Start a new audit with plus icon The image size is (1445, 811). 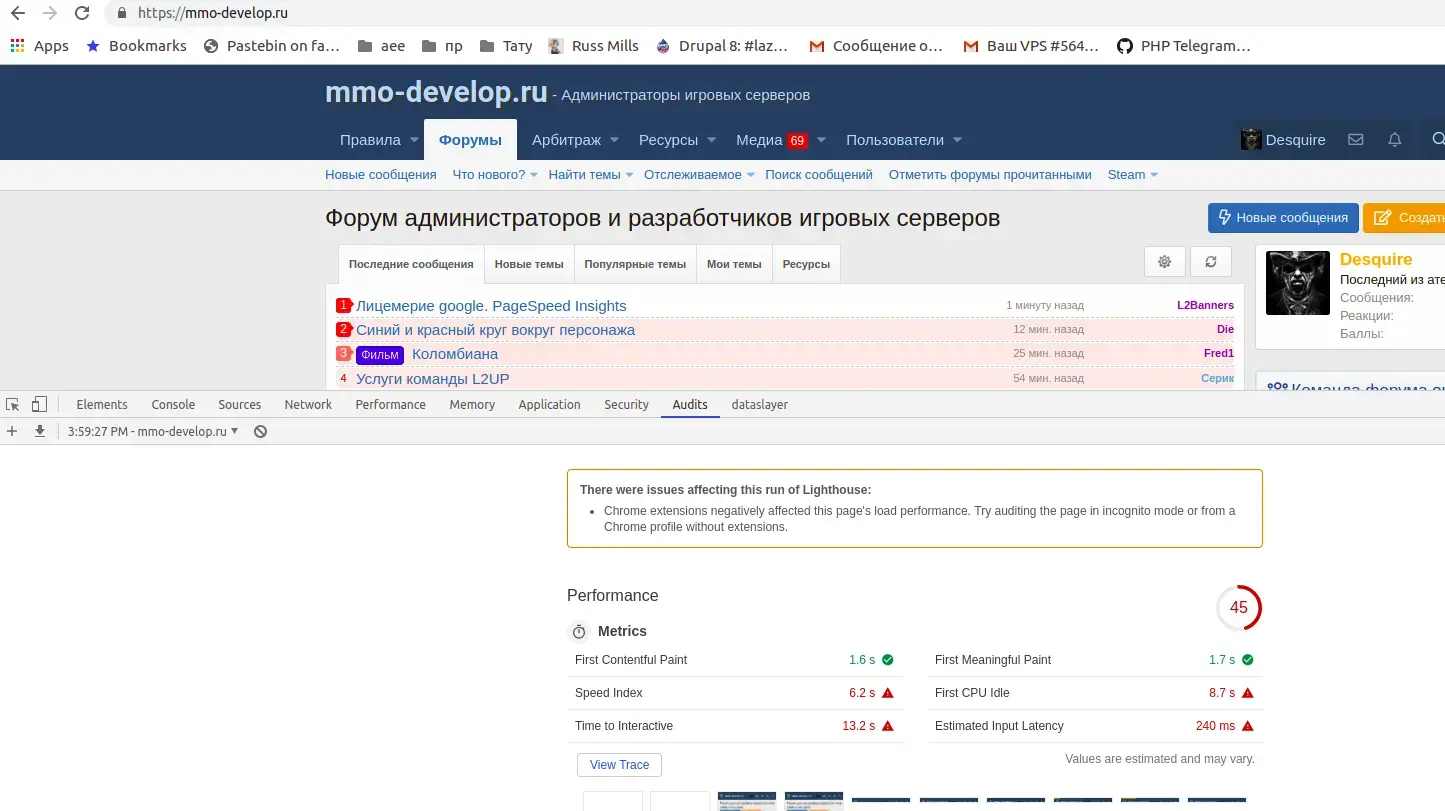pos(12,431)
